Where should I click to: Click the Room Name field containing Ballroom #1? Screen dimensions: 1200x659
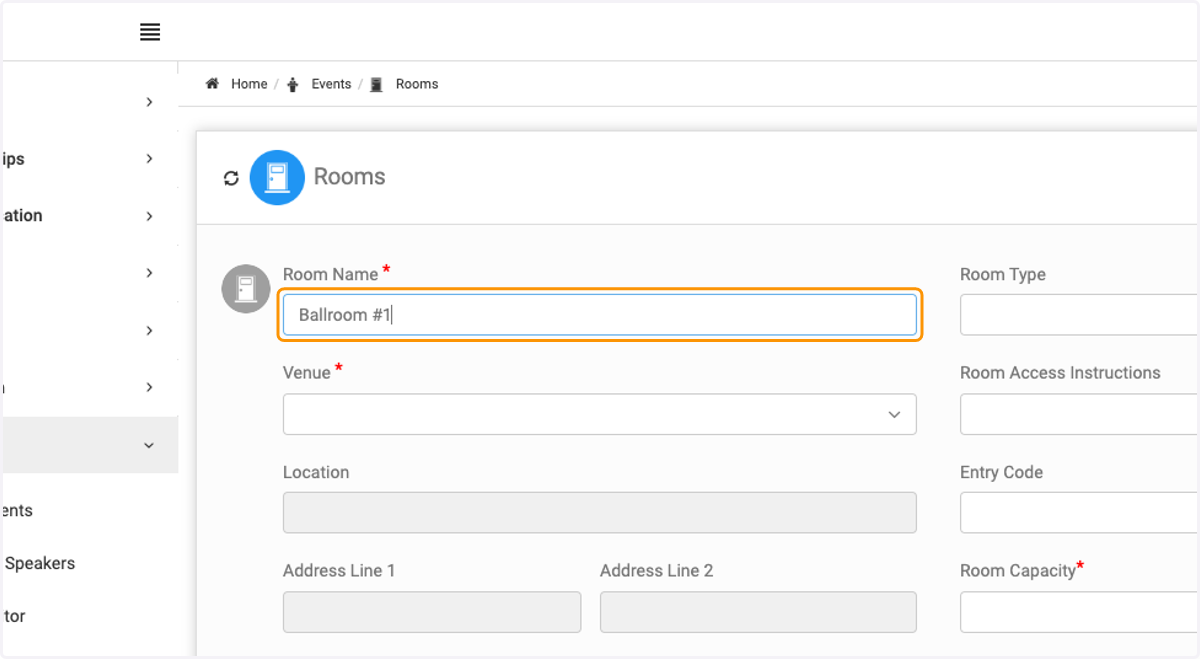(600, 315)
